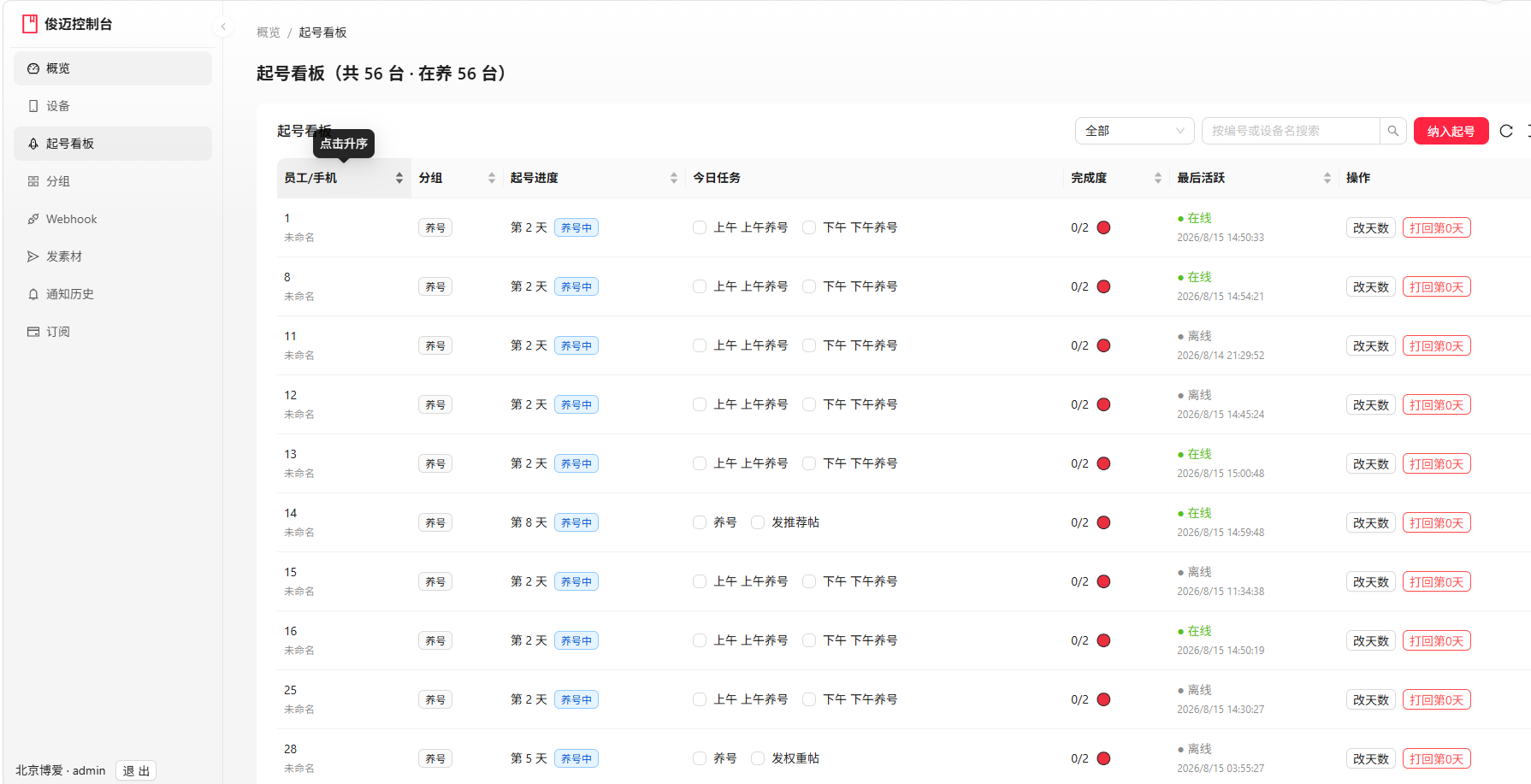Click 概览 breadcrumb link
The image size is (1531, 784).
pos(269,32)
